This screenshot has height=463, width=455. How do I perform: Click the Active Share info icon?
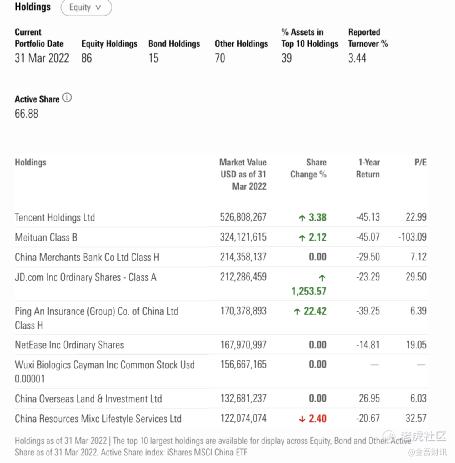coord(67,98)
